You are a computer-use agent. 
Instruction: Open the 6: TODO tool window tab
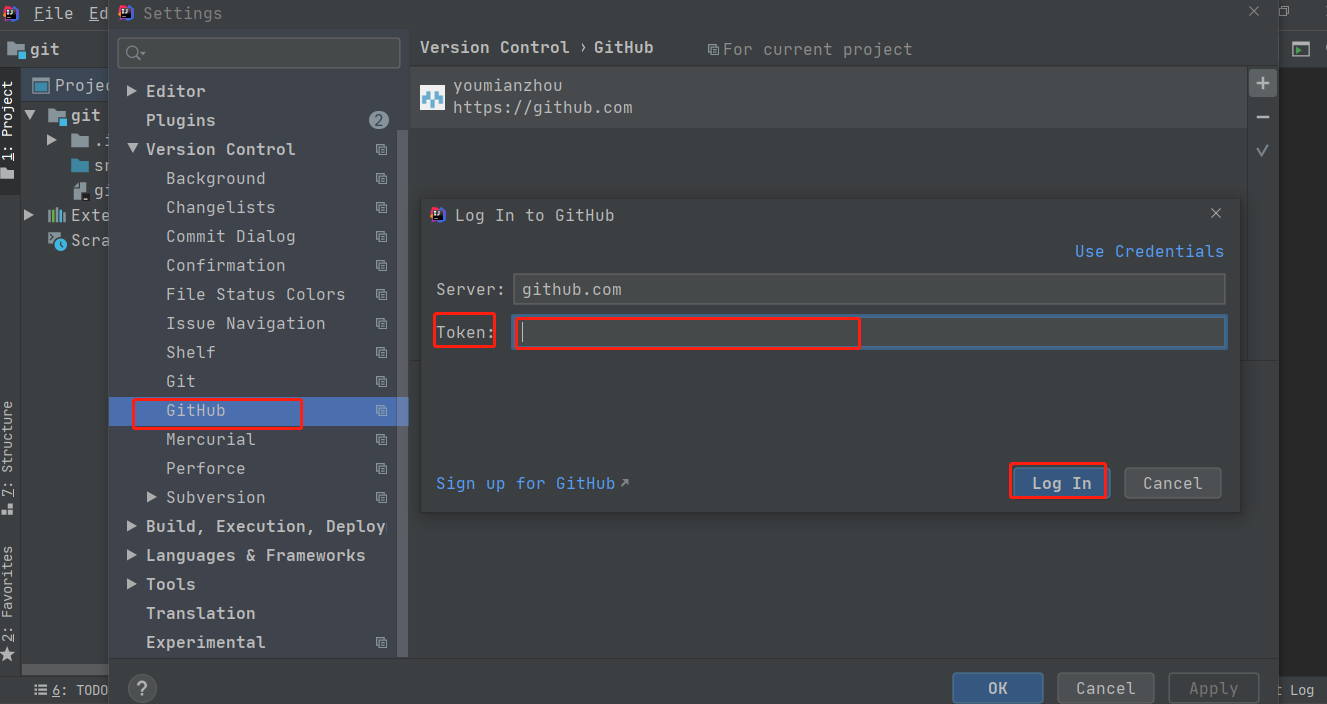70,690
